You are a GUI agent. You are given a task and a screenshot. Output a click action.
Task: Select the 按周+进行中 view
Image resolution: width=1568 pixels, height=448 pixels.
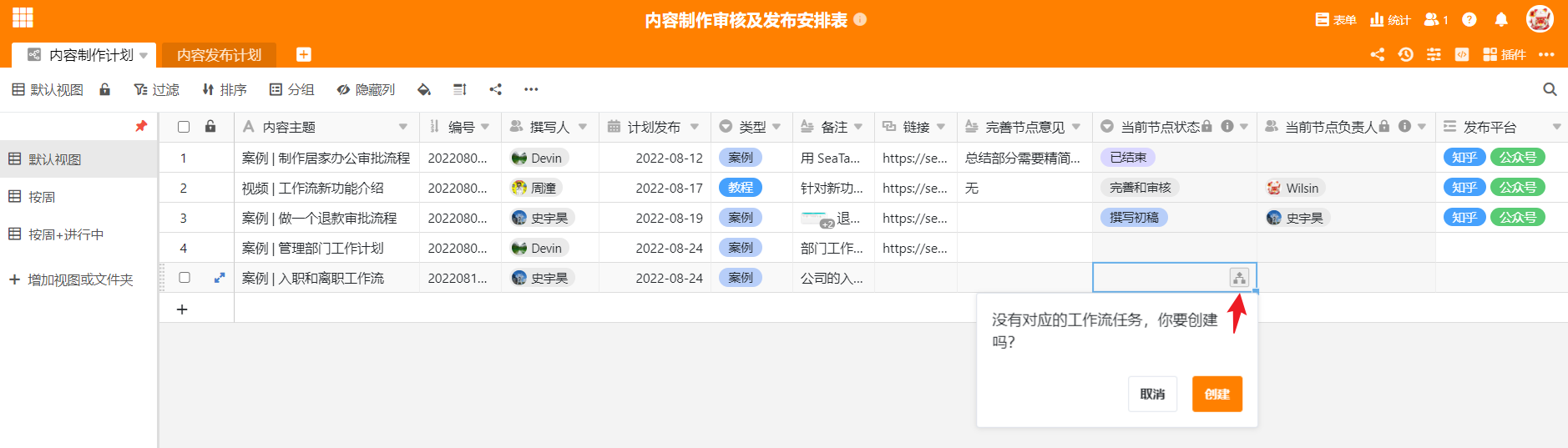pyautogui.click(x=66, y=234)
